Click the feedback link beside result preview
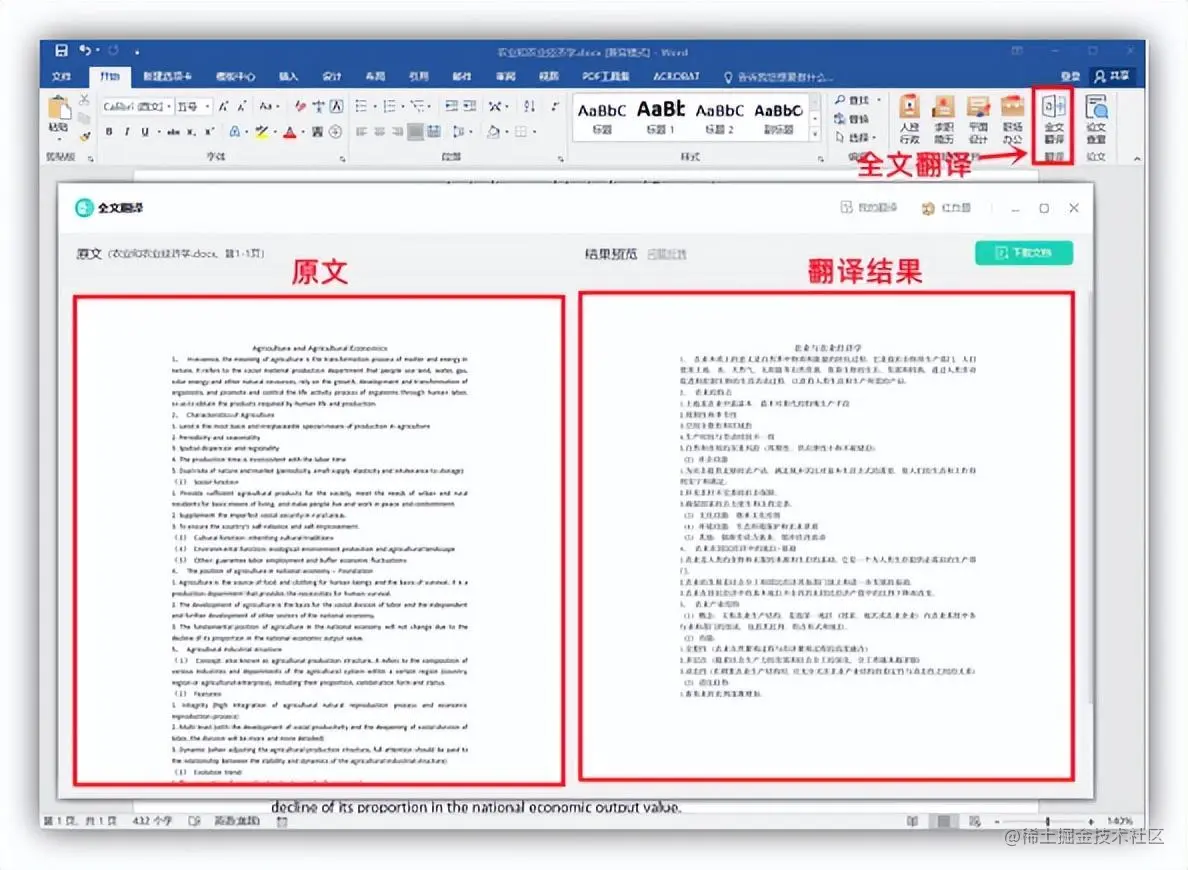This screenshot has width=1188, height=870. pyautogui.click(x=667, y=254)
